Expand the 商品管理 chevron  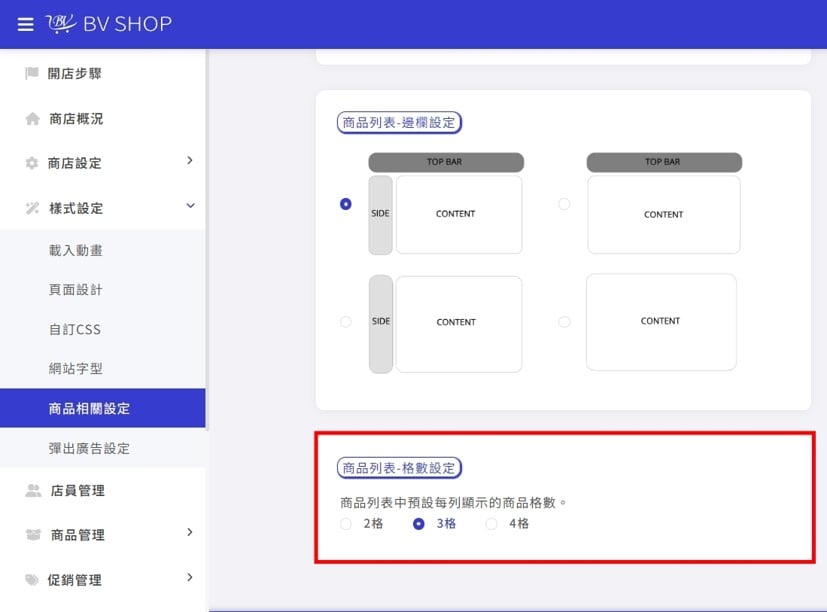coord(190,532)
